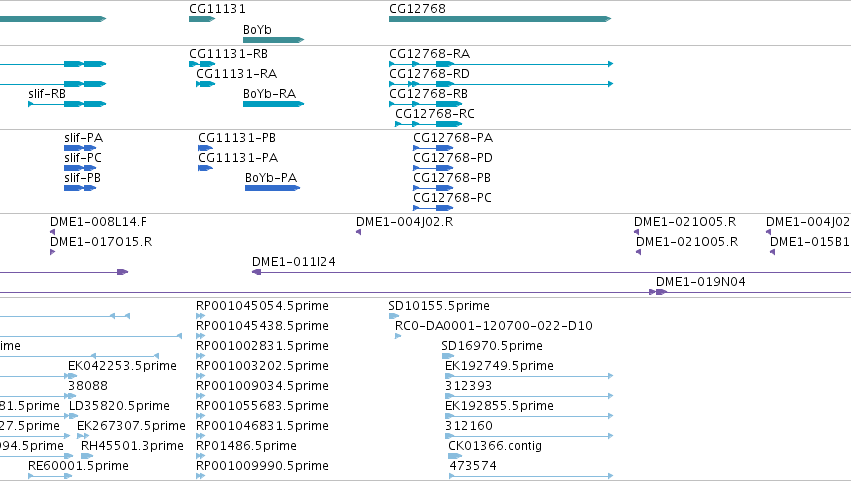This screenshot has width=851, height=481.
Task: Select the SD16970.5prime EST label
Action: [492, 346]
